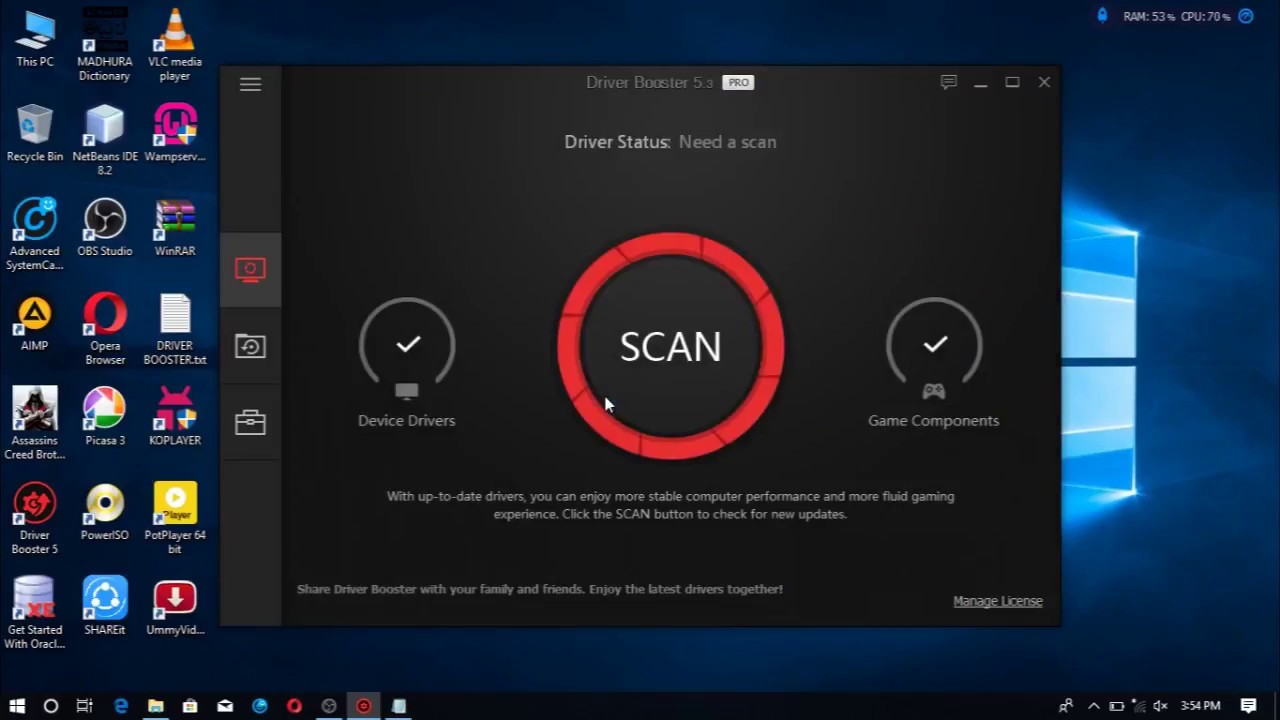Select DRIVER BOOSTER.txt file on desktop
Viewport: 1280px width, 720px height.
pyautogui.click(x=175, y=330)
